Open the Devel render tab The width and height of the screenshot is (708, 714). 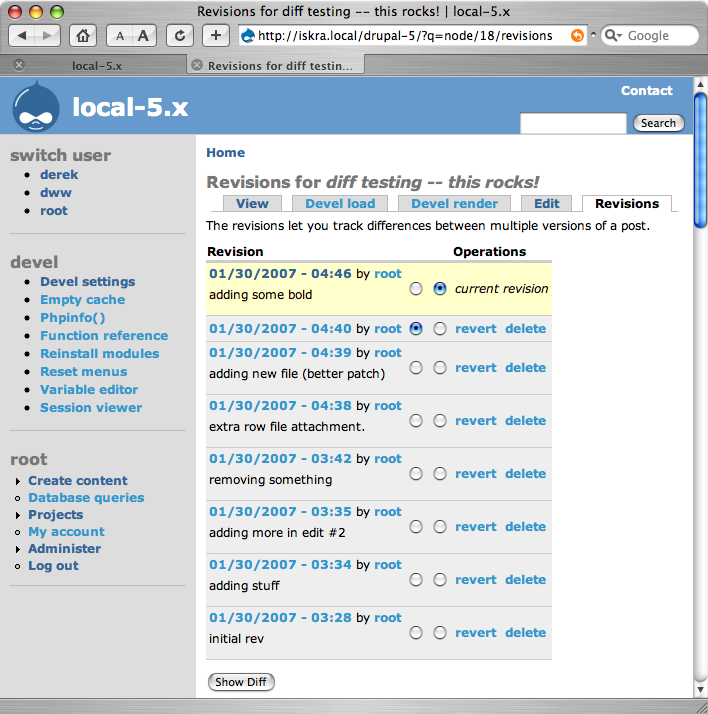coord(454,204)
